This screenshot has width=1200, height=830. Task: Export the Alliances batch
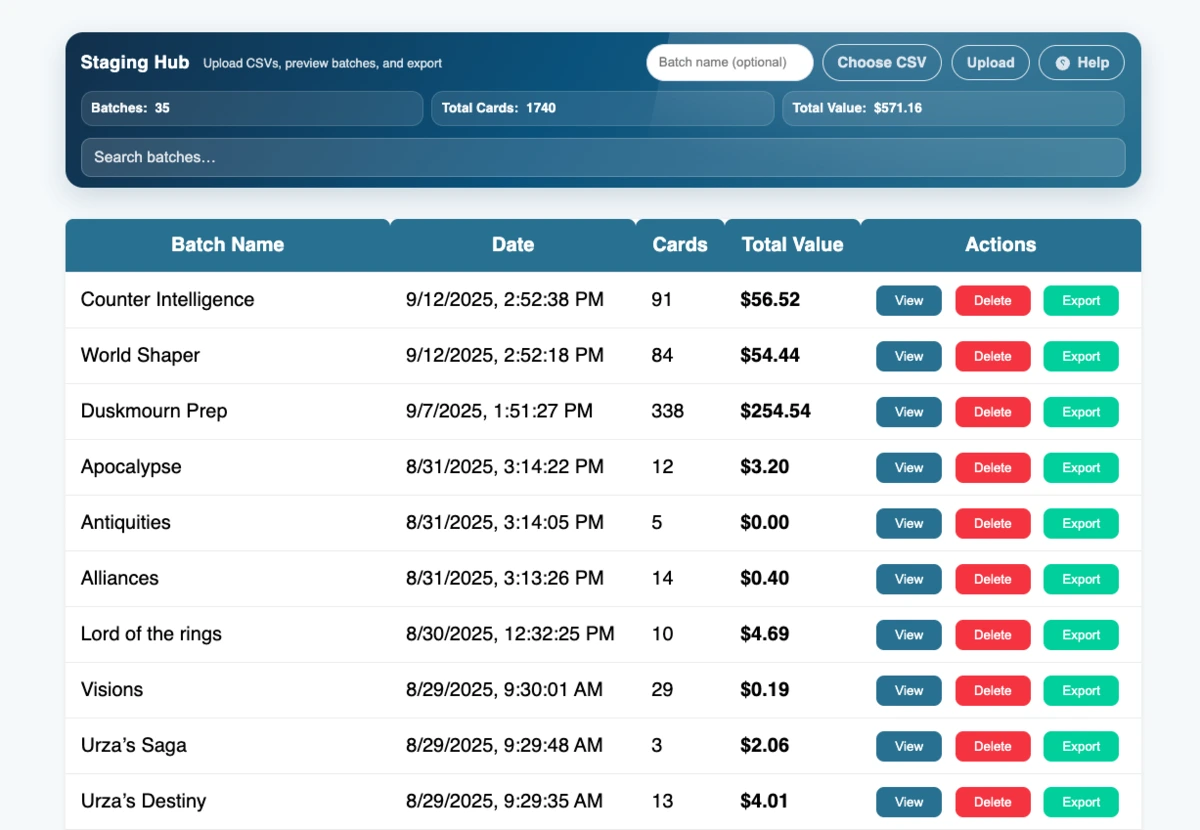click(1080, 579)
